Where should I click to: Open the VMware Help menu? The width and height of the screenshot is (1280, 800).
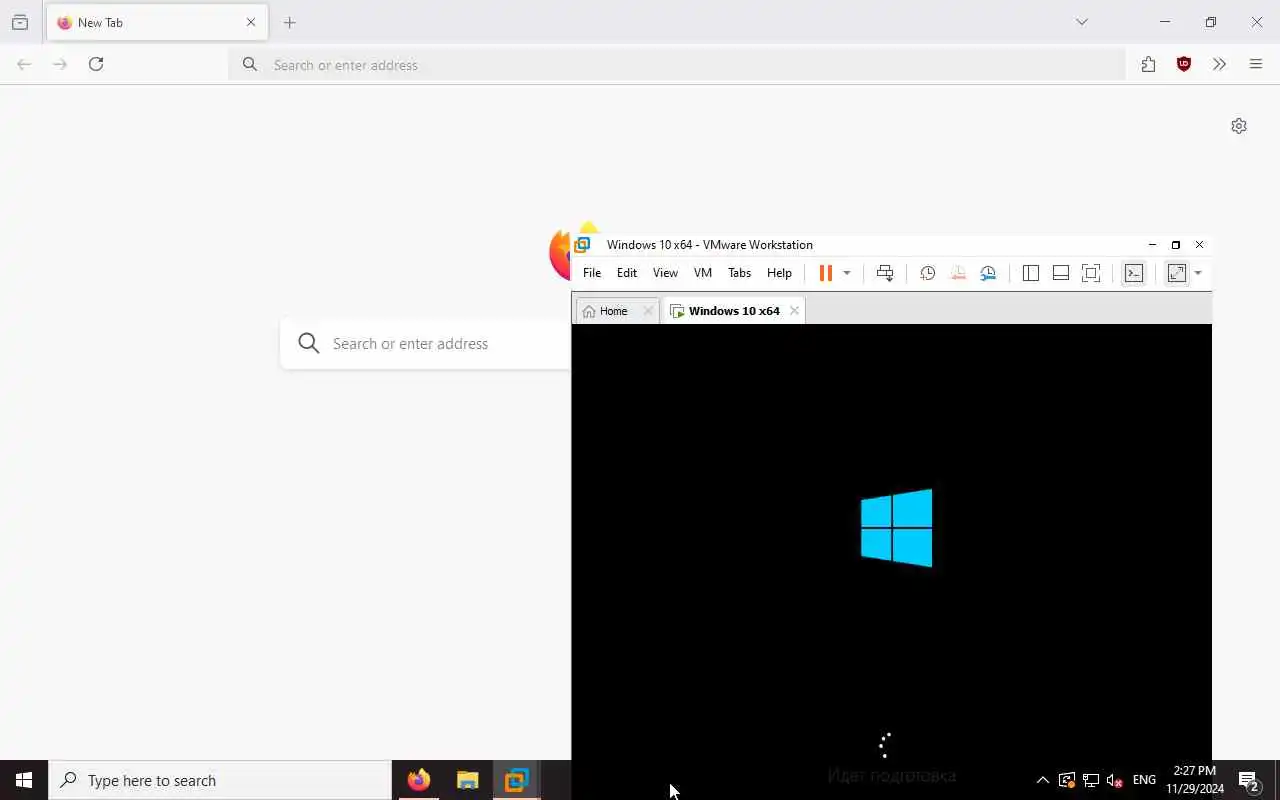(x=779, y=273)
